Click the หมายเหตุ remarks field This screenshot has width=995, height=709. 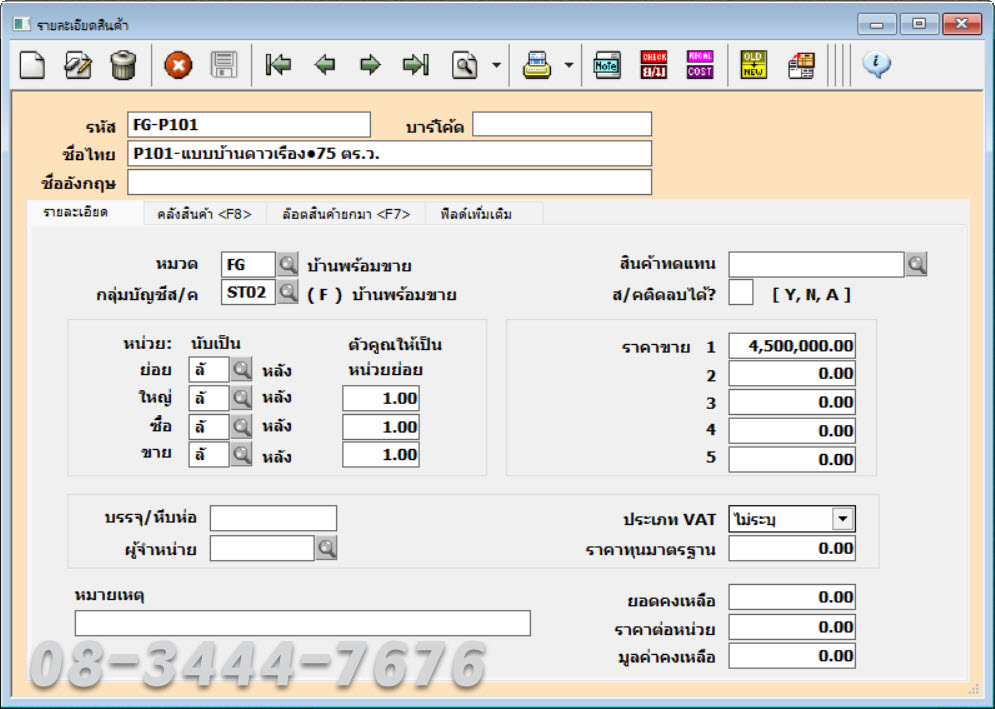[303, 623]
